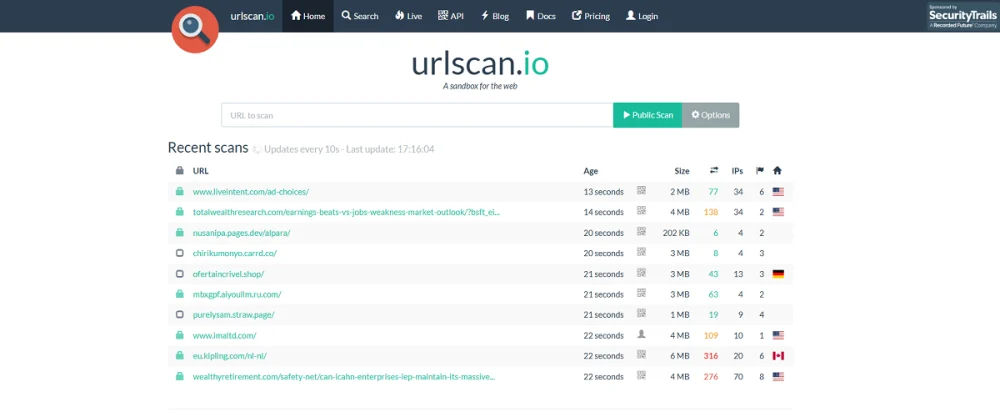Click the URL column header
The height and width of the screenshot is (412, 1000).
(x=200, y=171)
